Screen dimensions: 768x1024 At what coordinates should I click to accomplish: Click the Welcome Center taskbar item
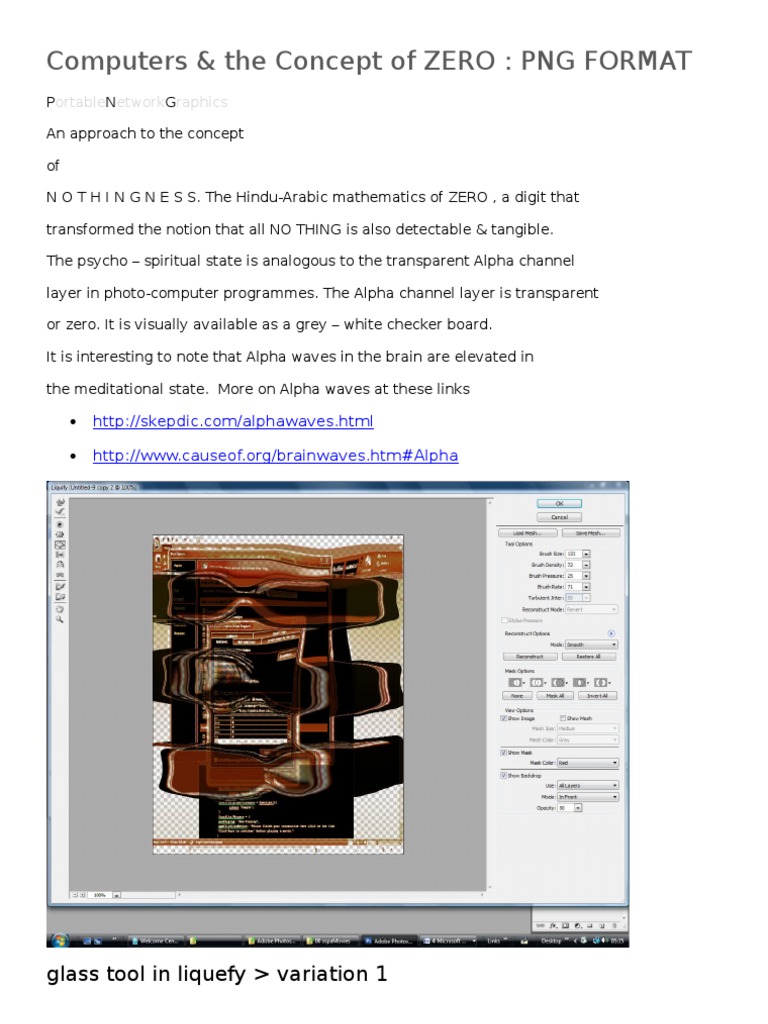tap(155, 941)
